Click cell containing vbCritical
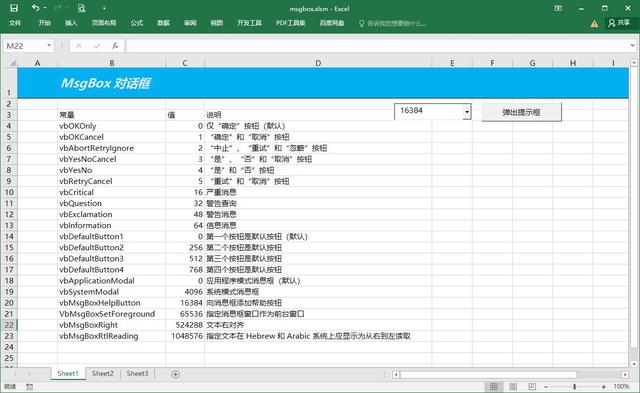Viewport: 640px width, 393px height. [111, 192]
